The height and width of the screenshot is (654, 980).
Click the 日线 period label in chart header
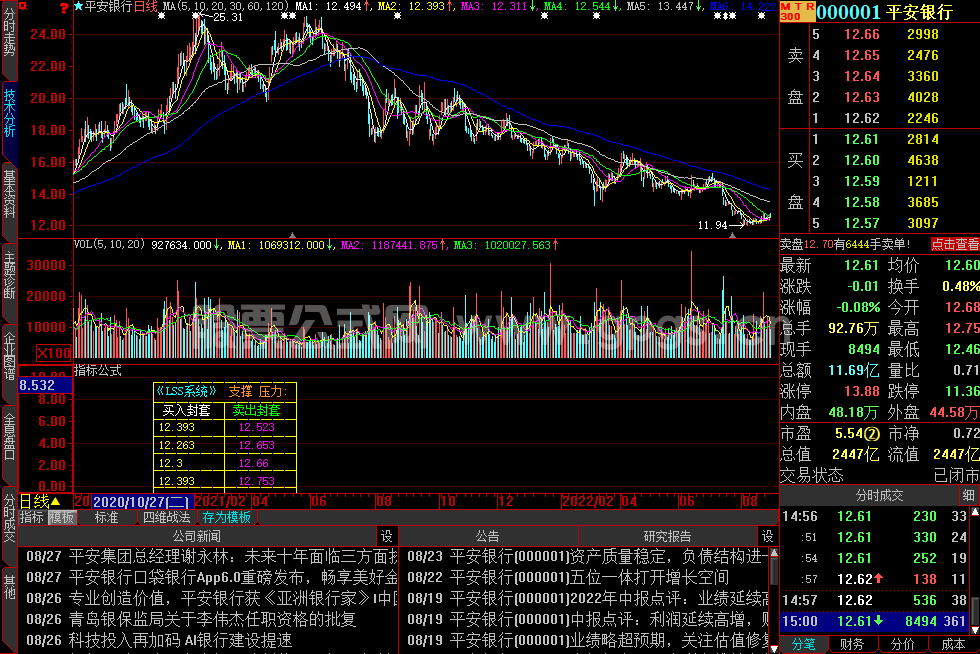(x=146, y=6)
